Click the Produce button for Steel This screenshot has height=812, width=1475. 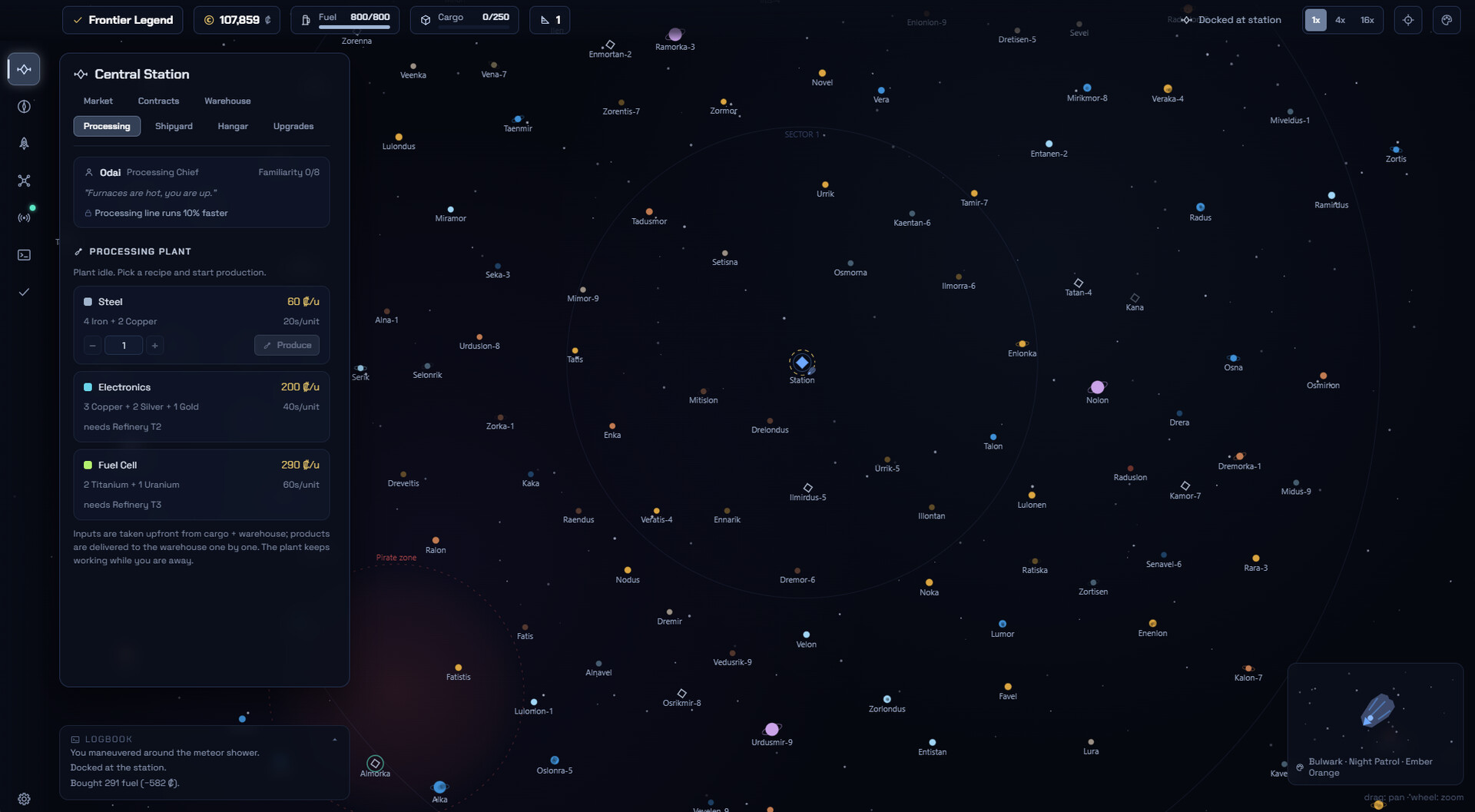[x=287, y=346]
